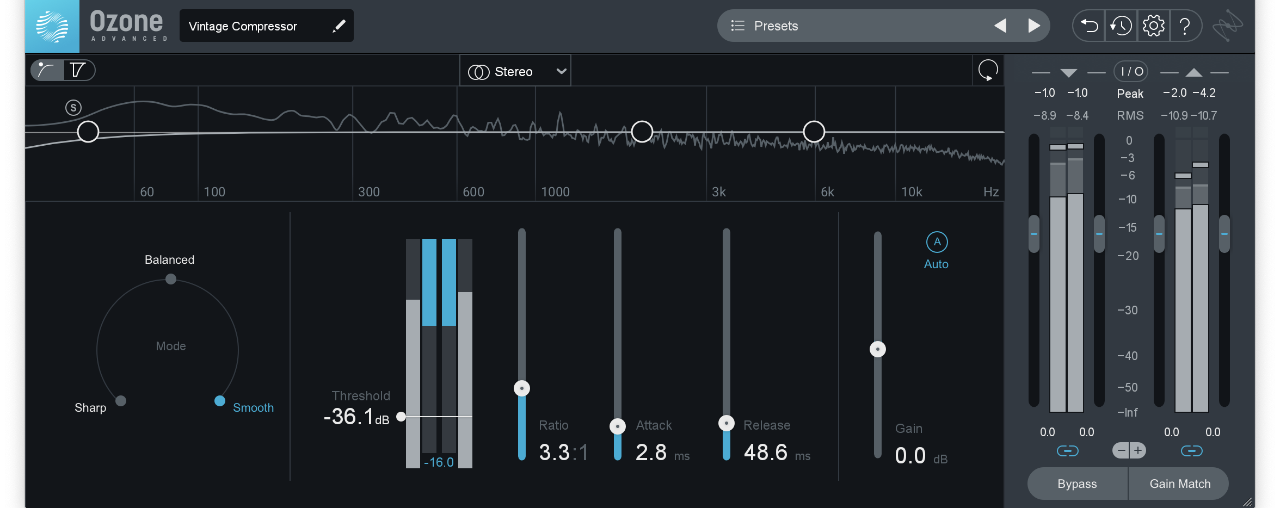Select Sharp mode
This screenshot has width=1280, height=508.
click(x=90, y=407)
